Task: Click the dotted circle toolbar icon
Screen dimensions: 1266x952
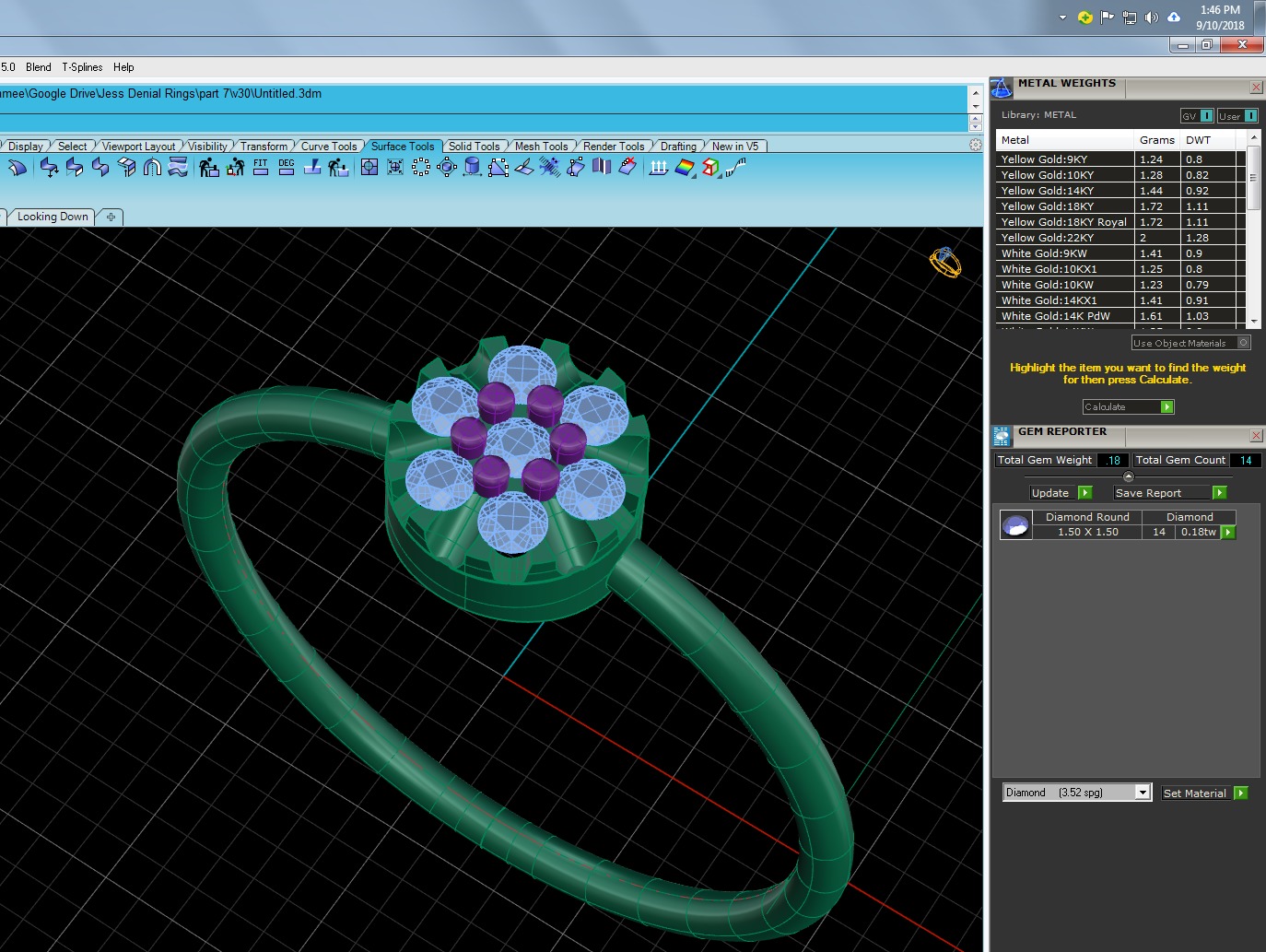Action: tap(421, 167)
